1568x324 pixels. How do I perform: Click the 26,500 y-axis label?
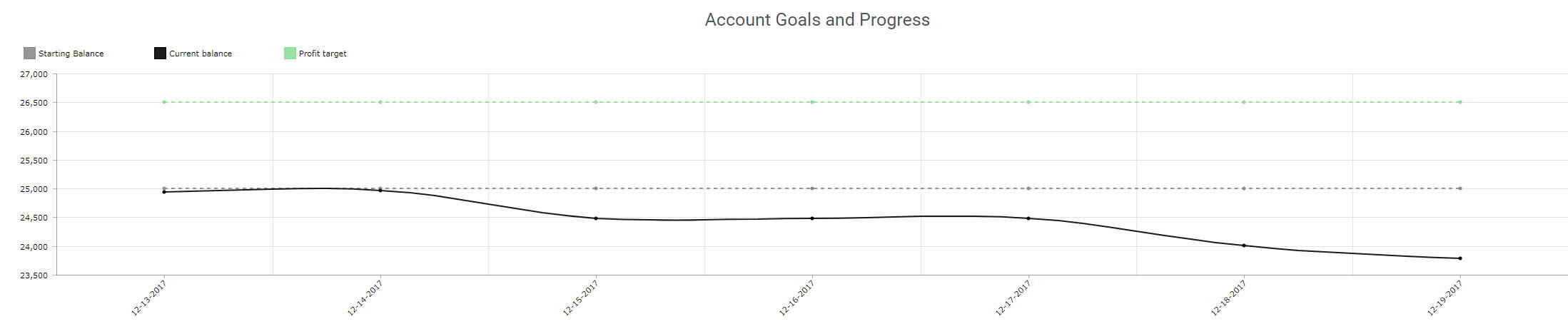[34, 103]
